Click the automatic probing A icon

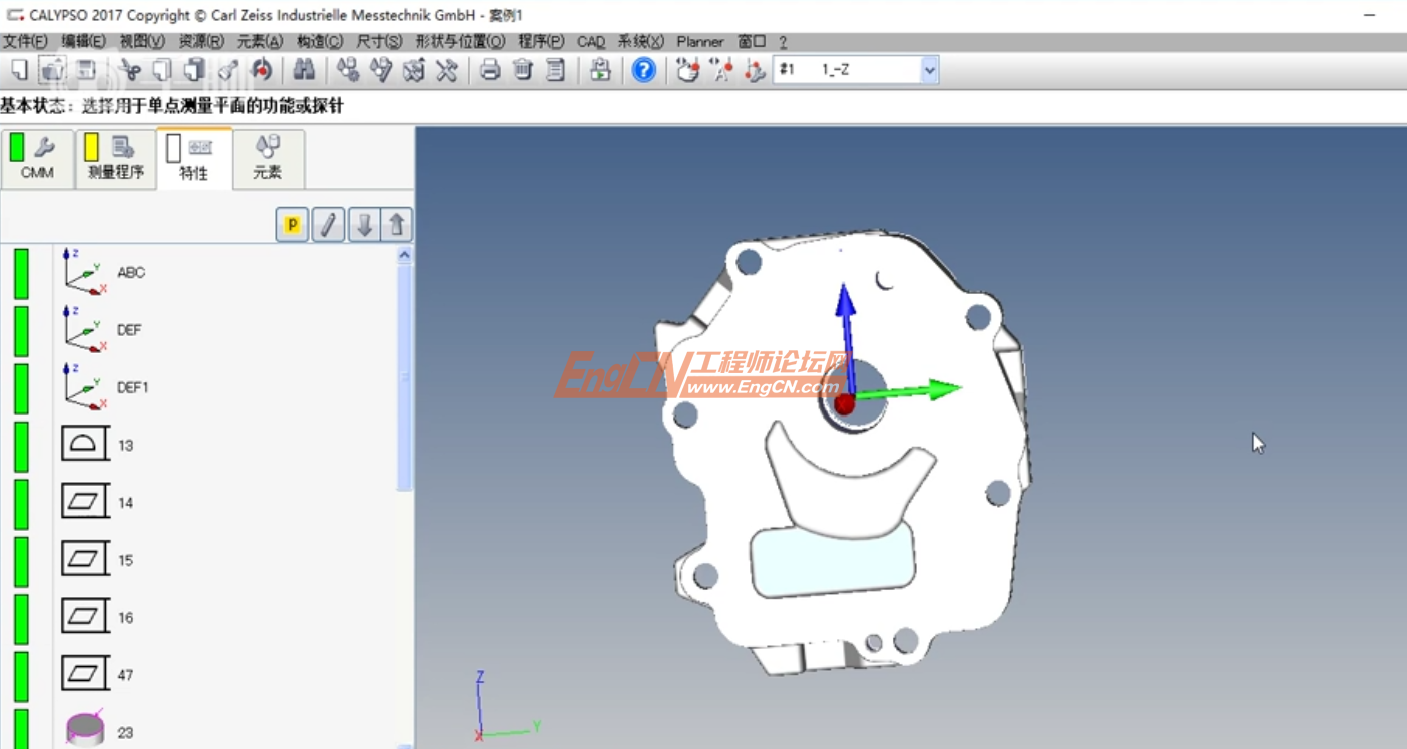tap(721, 70)
